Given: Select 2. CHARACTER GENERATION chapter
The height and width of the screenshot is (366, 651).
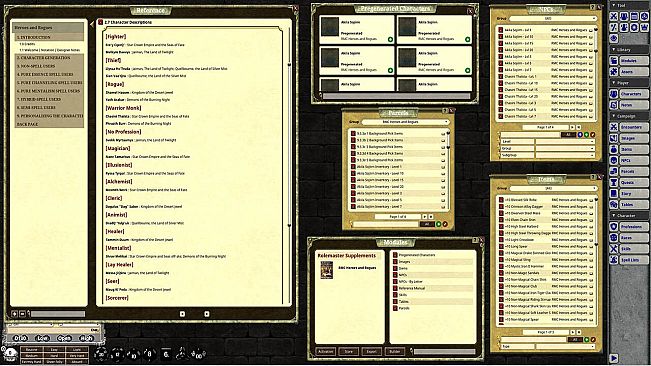Looking at the screenshot, I should [49, 58].
